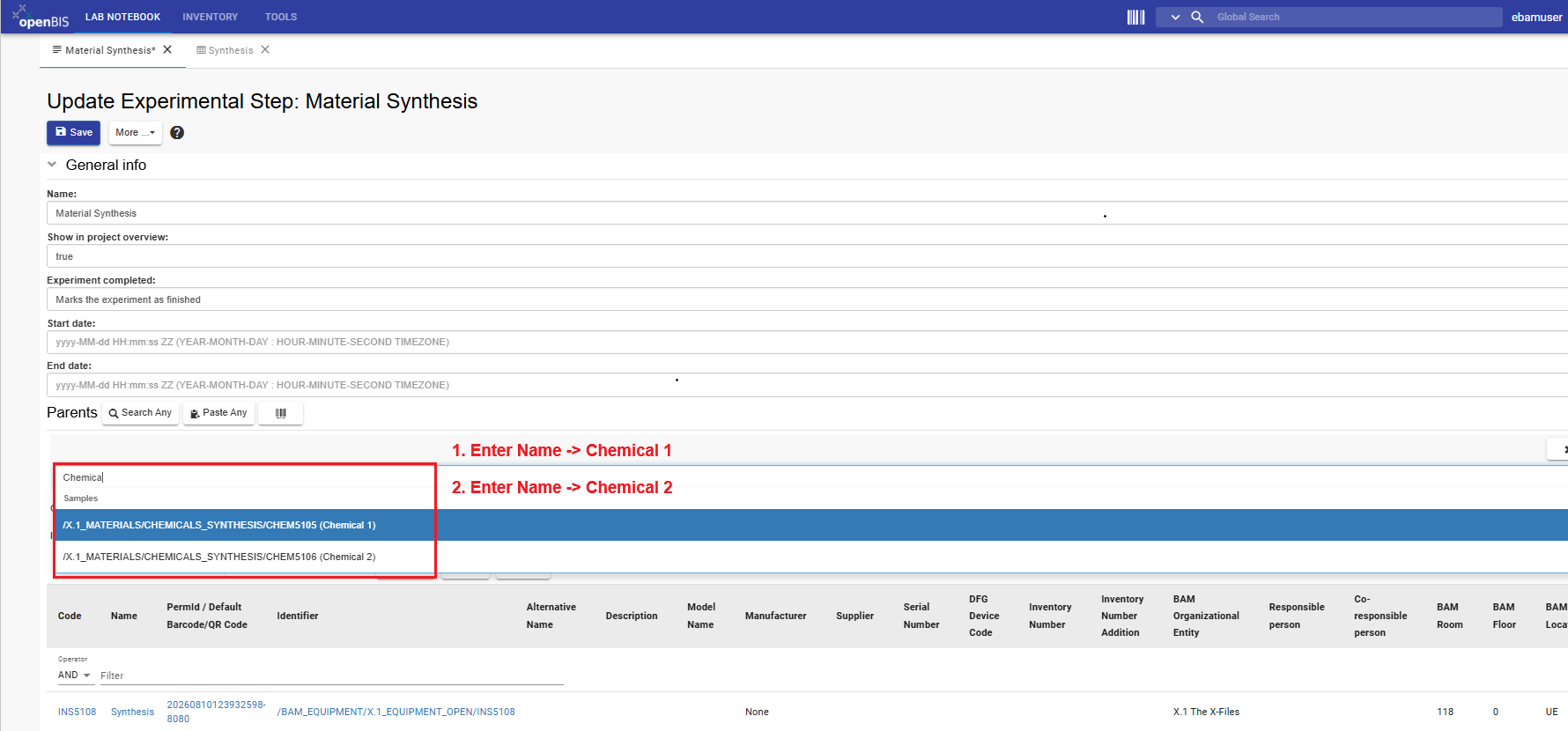1568x731 pixels.
Task: Sort by Manufacturer column header
Action: 775,616
